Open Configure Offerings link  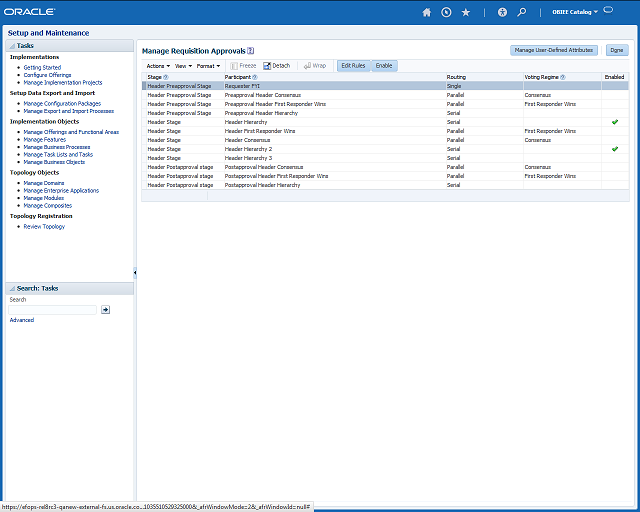click(47, 75)
